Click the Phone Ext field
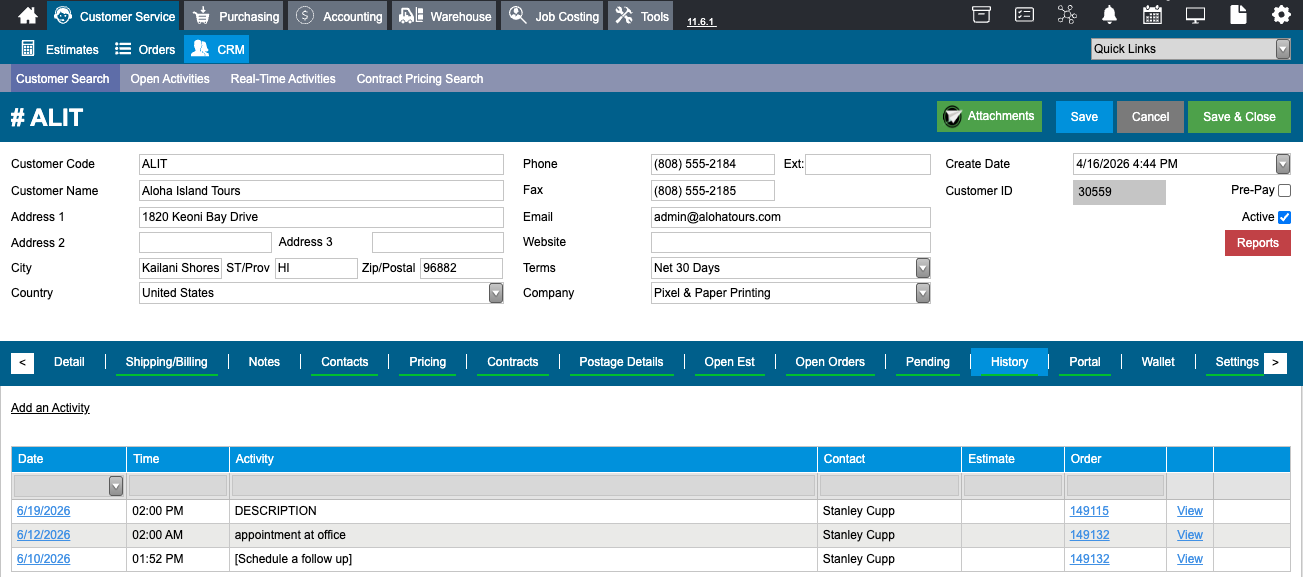The width and height of the screenshot is (1303, 577). tap(868, 164)
